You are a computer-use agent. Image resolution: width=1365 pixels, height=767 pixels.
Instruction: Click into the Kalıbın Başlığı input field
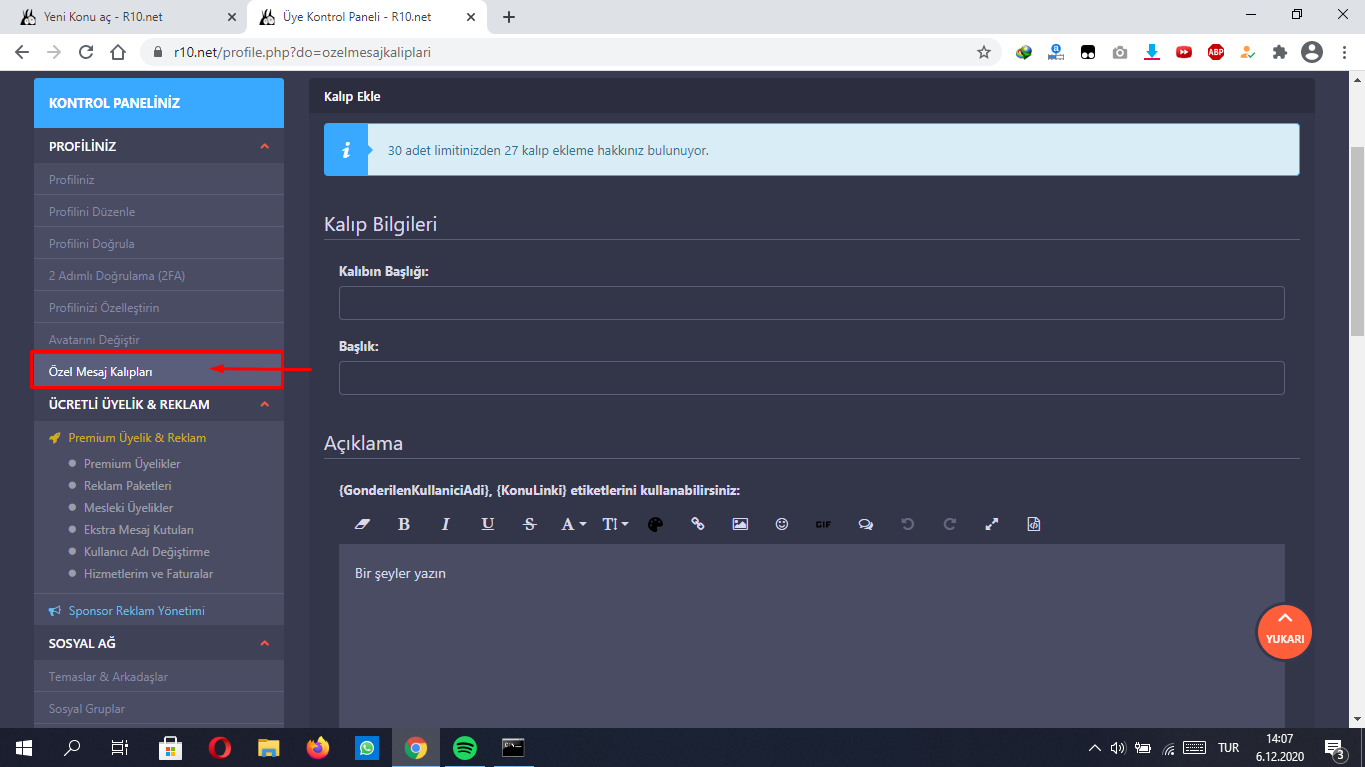811,303
